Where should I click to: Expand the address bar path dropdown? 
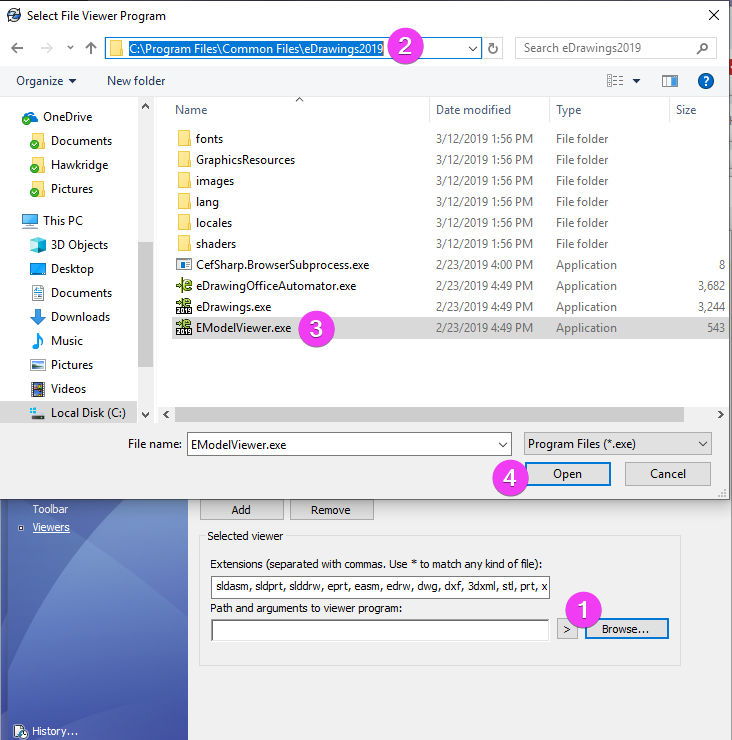472,49
